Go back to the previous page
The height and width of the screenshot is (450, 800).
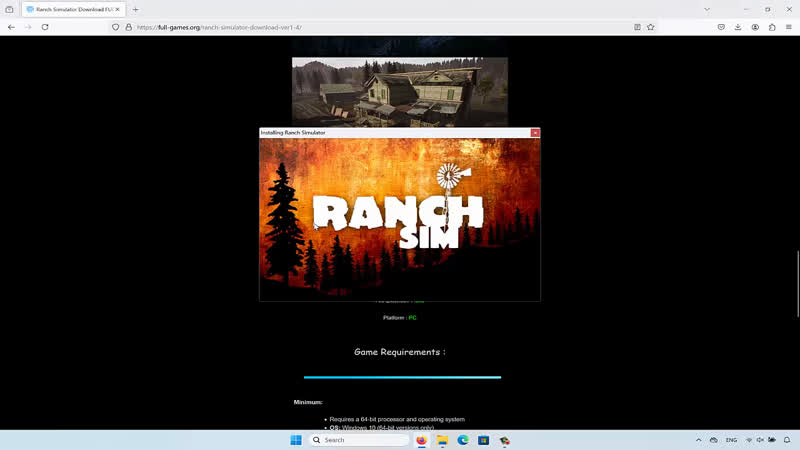point(11,27)
